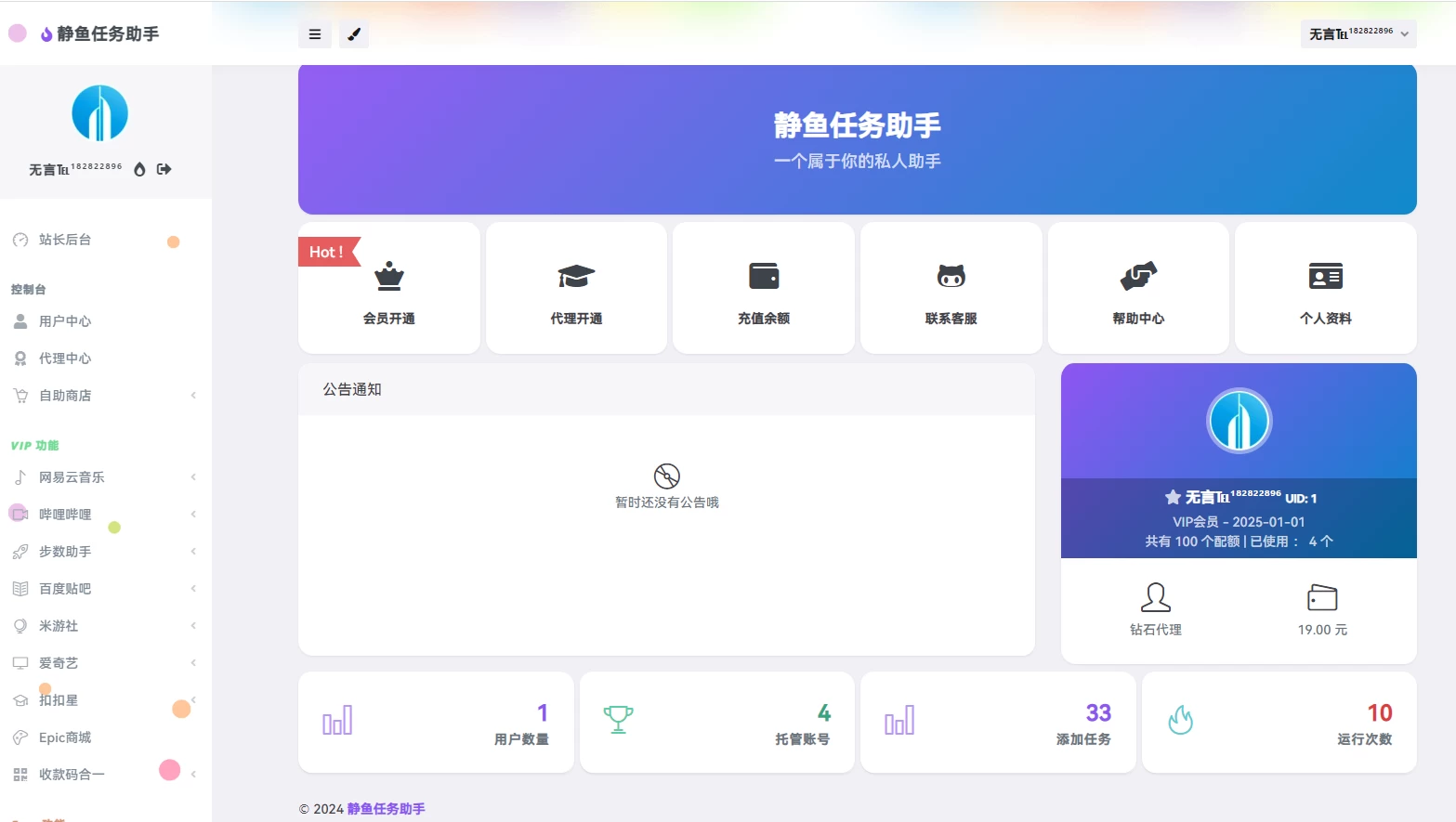Click the 19.00 元 wallet balance

tap(1322, 629)
